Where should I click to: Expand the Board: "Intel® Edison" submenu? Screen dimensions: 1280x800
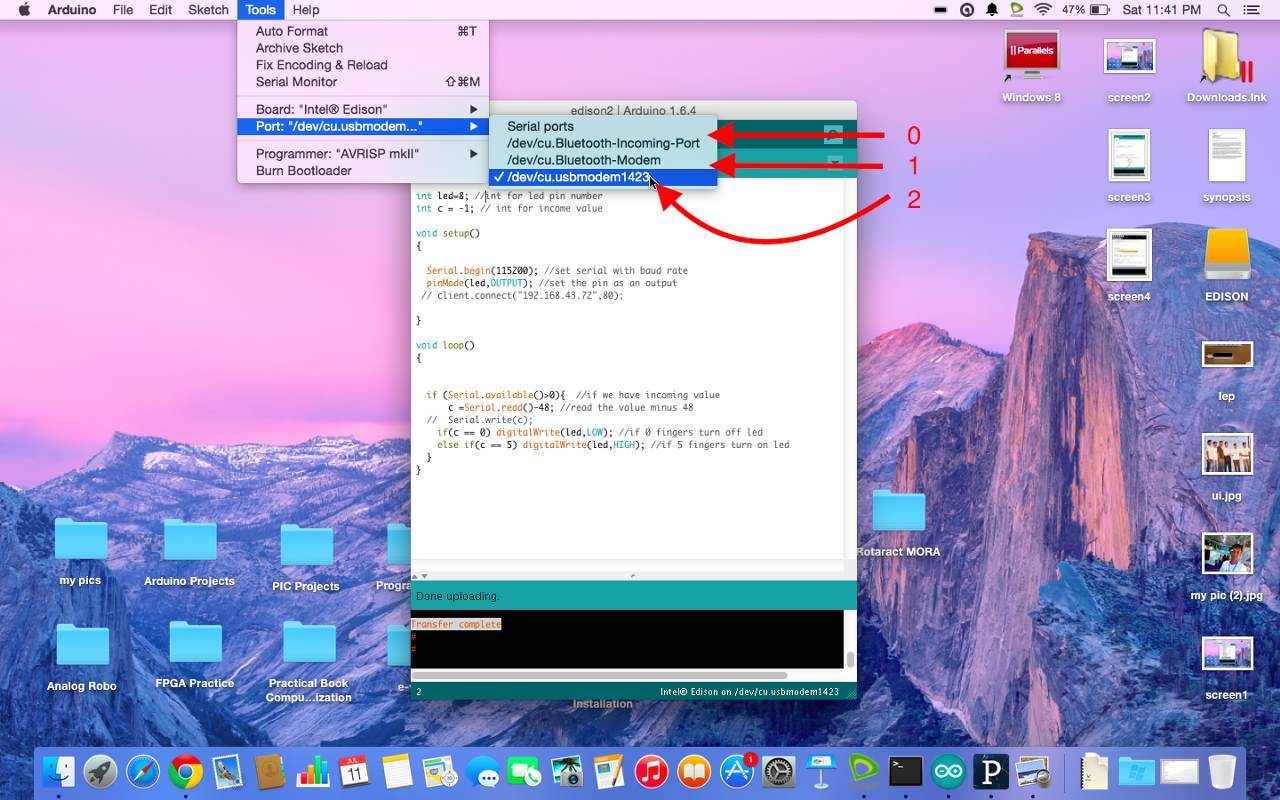click(363, 109)
